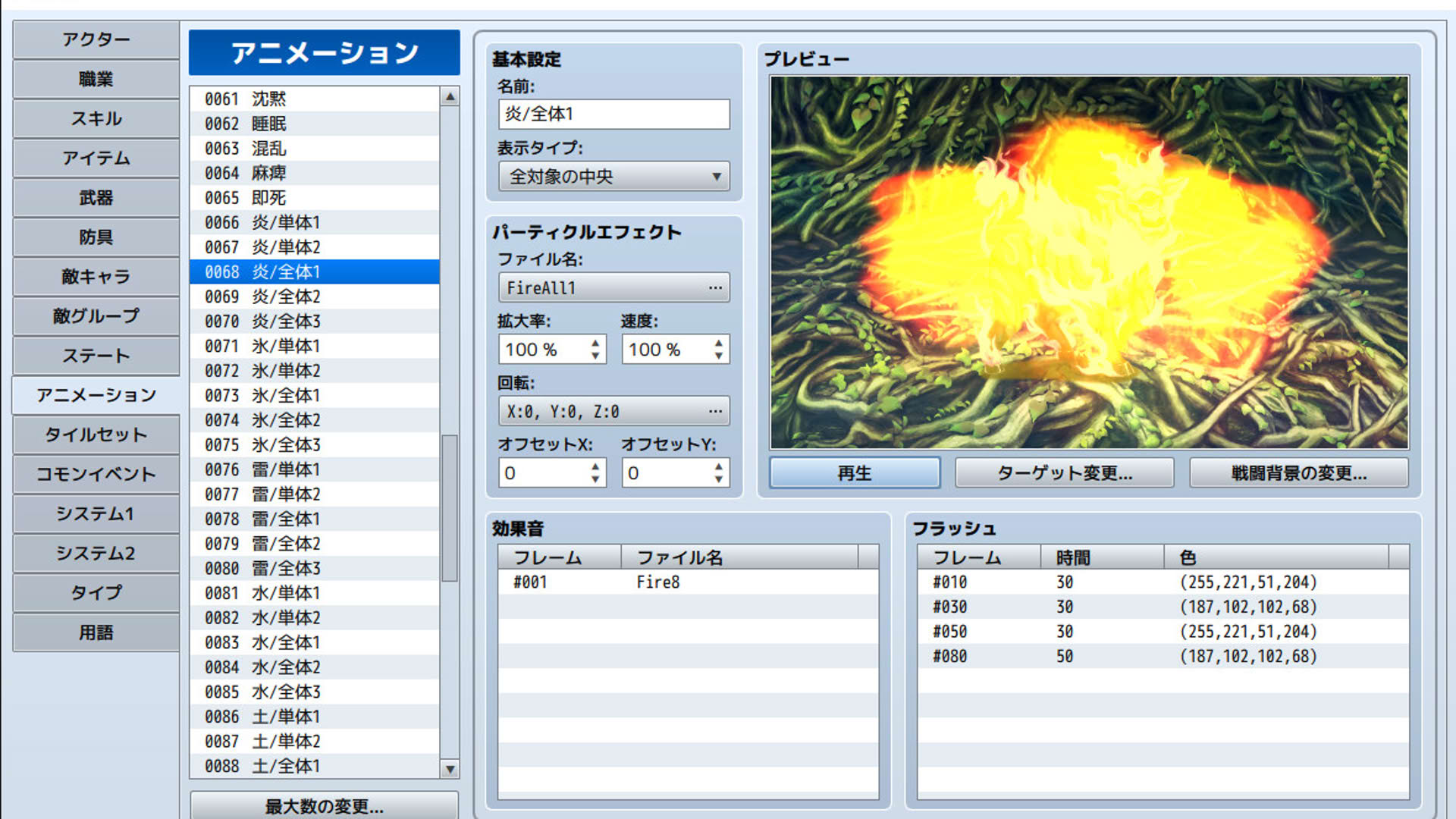Select flash row #010 in フラッシュ table
1456x819 pixels.
tap(1163, 582)
